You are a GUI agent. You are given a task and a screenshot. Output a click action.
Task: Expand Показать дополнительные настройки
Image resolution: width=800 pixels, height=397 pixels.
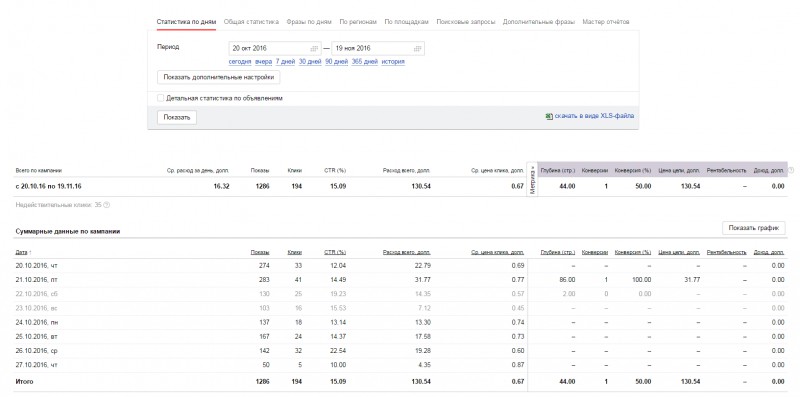point(218,78)
